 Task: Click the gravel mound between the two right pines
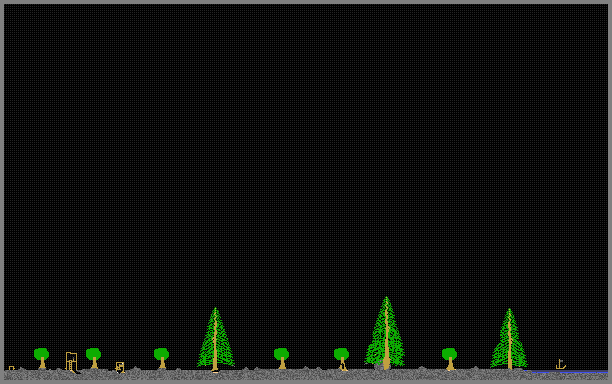pos(422,368)
